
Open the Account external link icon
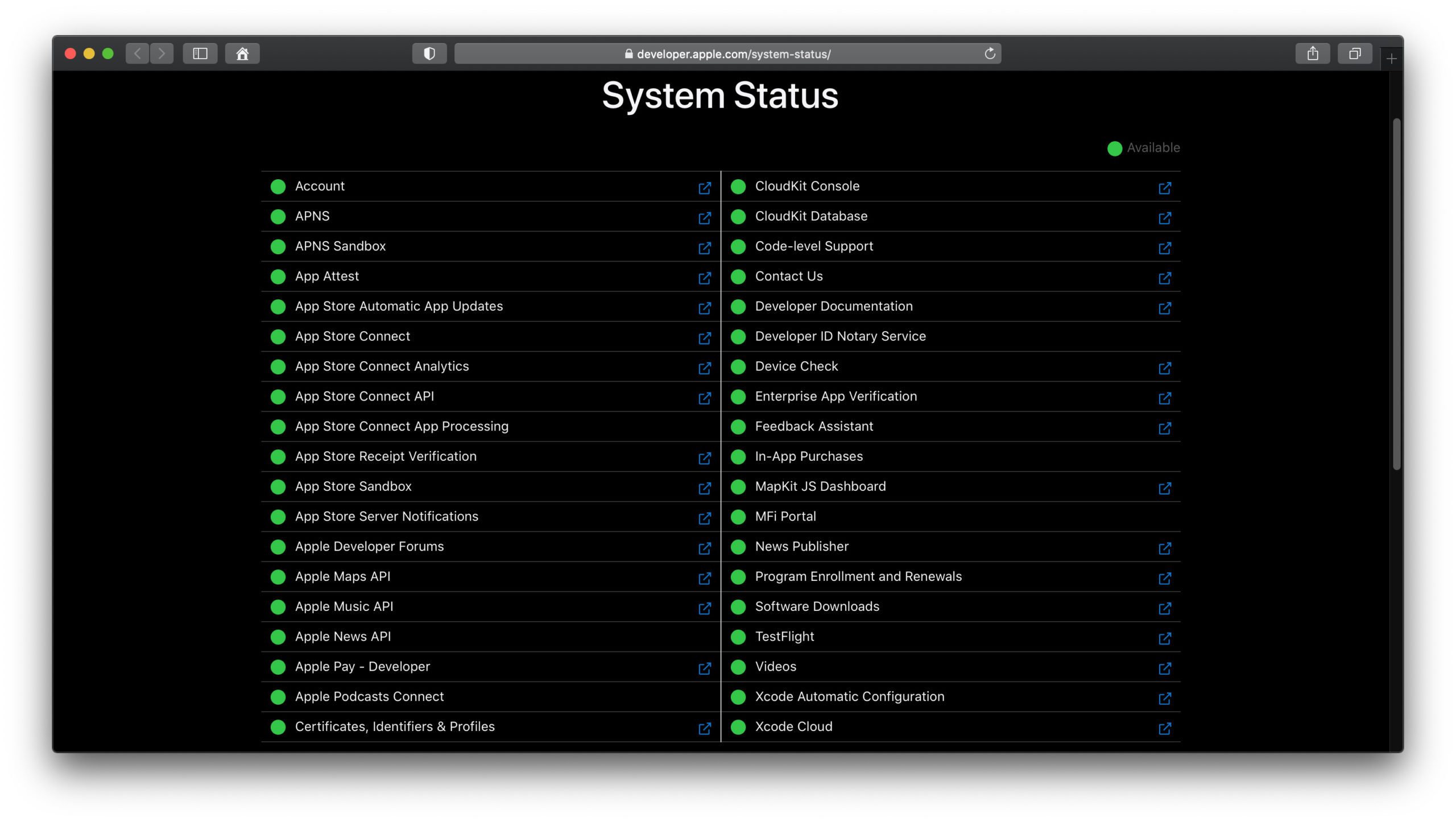pyautogui.click(x=704, y=188)
